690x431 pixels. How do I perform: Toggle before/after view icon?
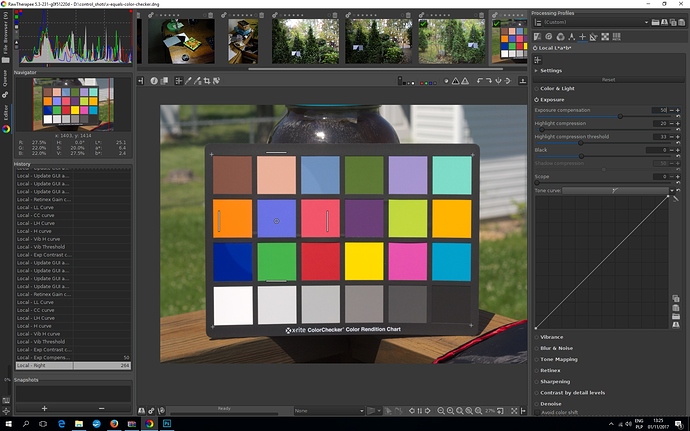pos(164,81)
